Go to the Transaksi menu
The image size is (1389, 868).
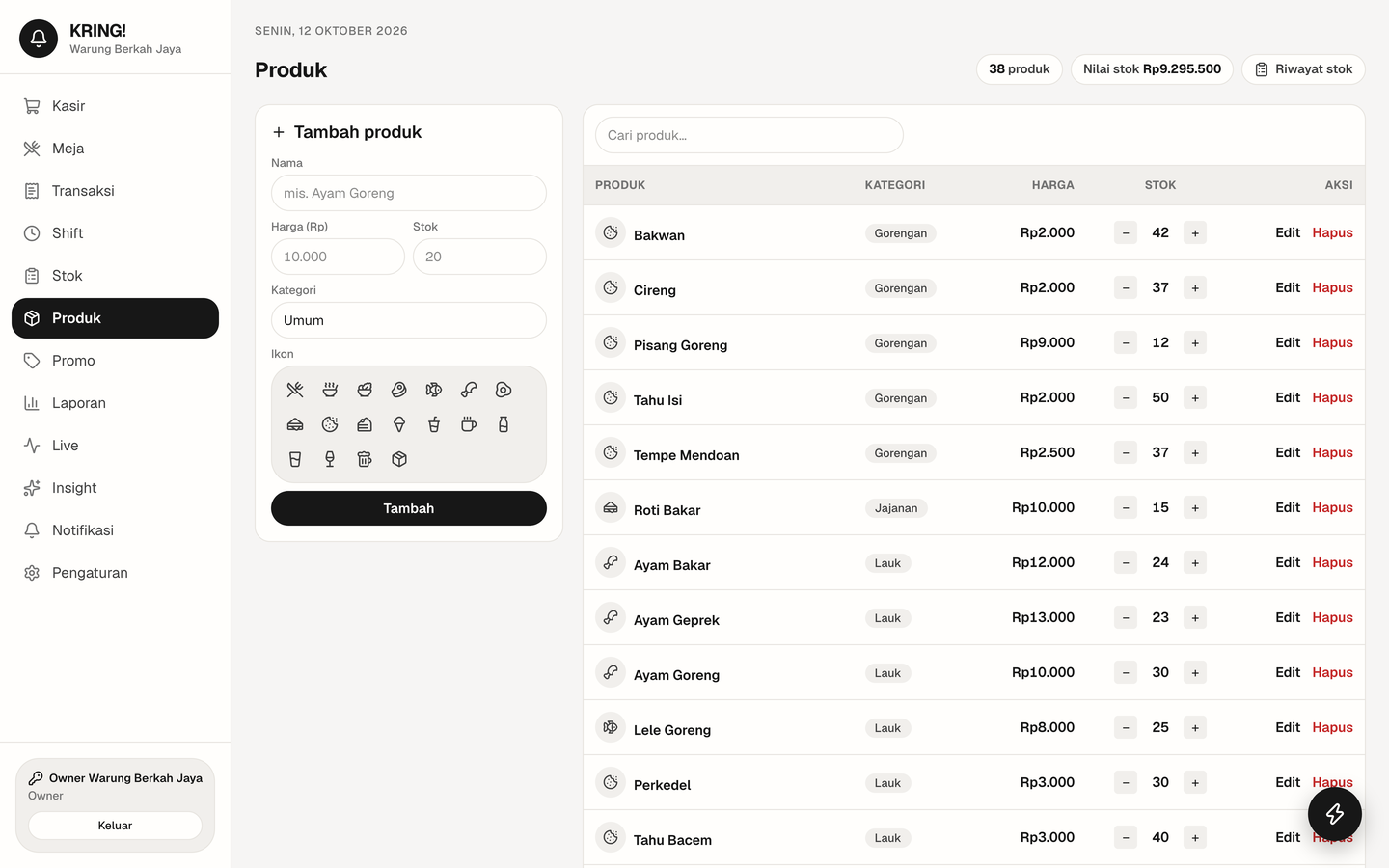115,191
